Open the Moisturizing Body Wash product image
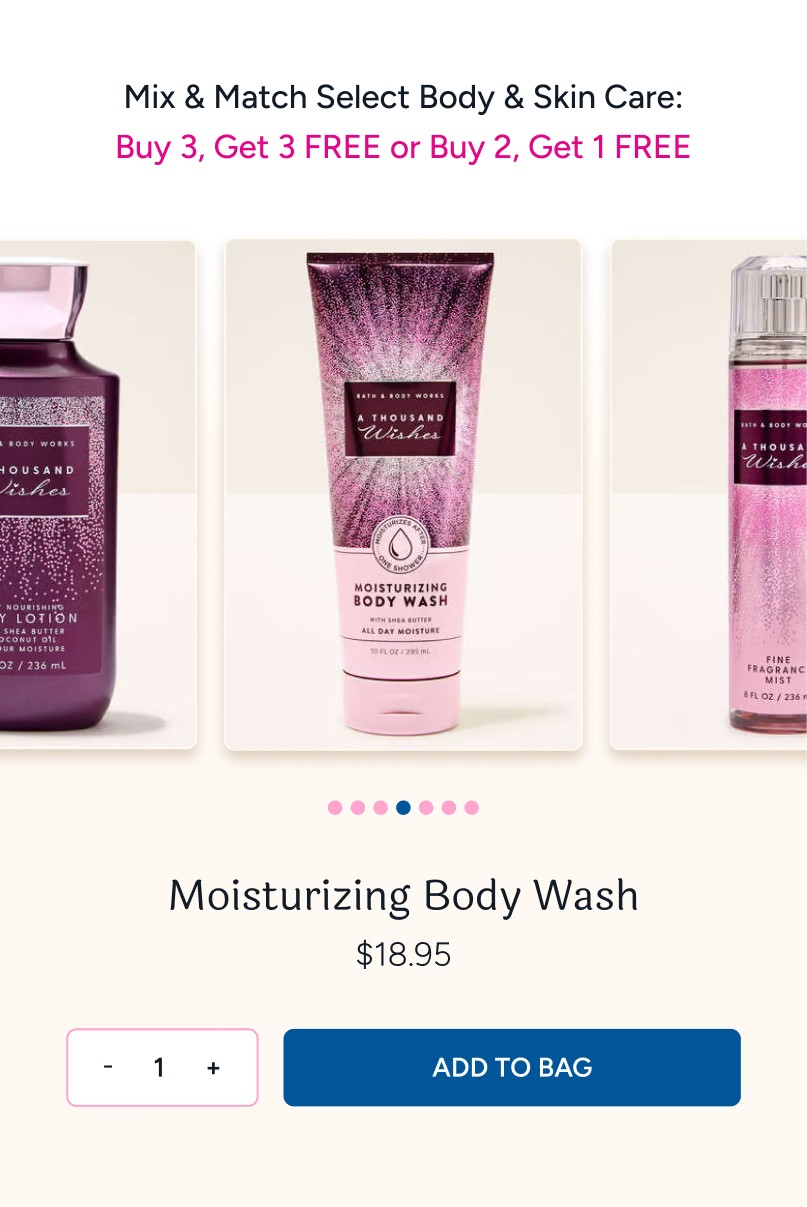The height and width of the screenshot is (1207, 807). pos(403,494)
